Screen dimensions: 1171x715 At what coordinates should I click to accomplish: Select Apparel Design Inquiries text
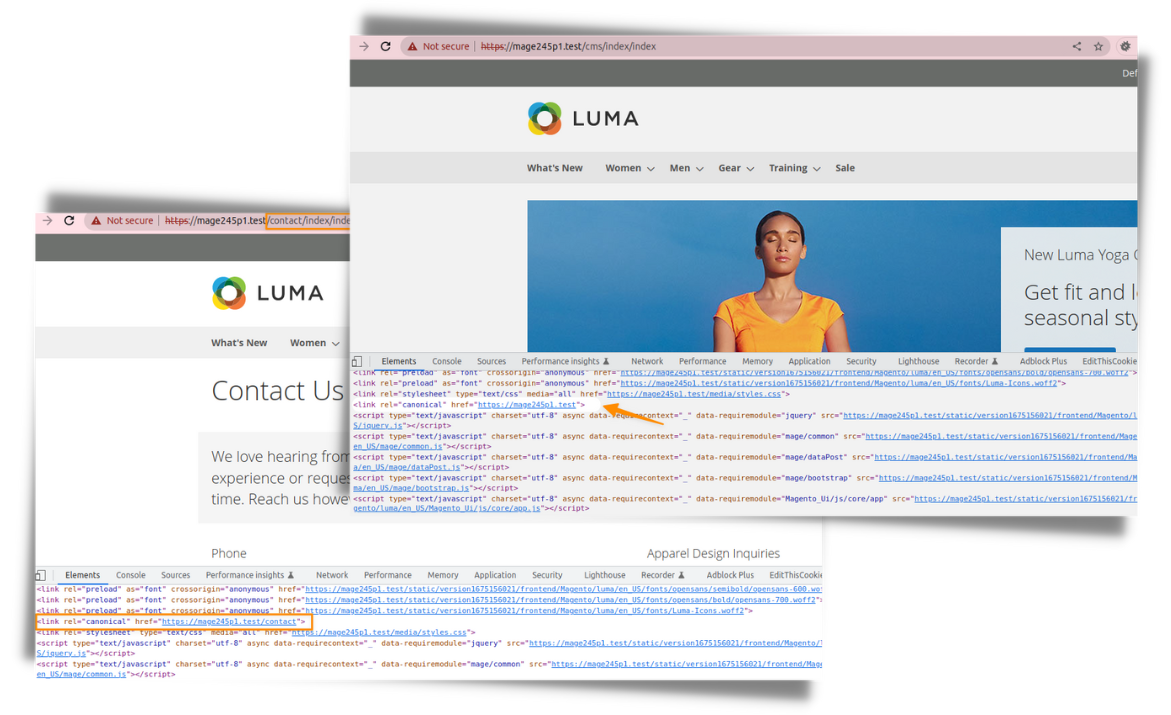tap(713, 554)
